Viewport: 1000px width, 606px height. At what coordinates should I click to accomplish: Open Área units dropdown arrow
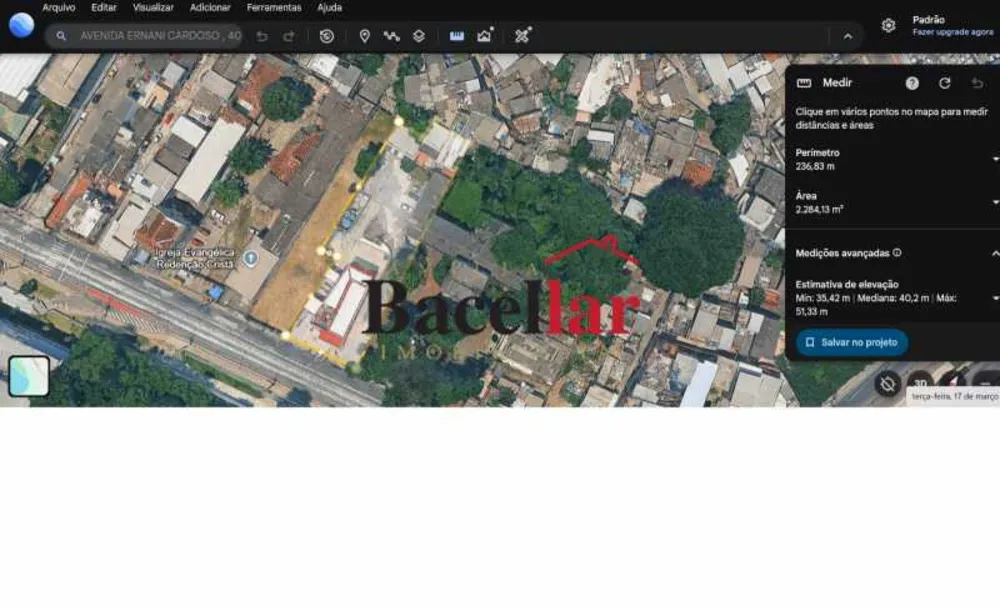[x=996, y=202]
